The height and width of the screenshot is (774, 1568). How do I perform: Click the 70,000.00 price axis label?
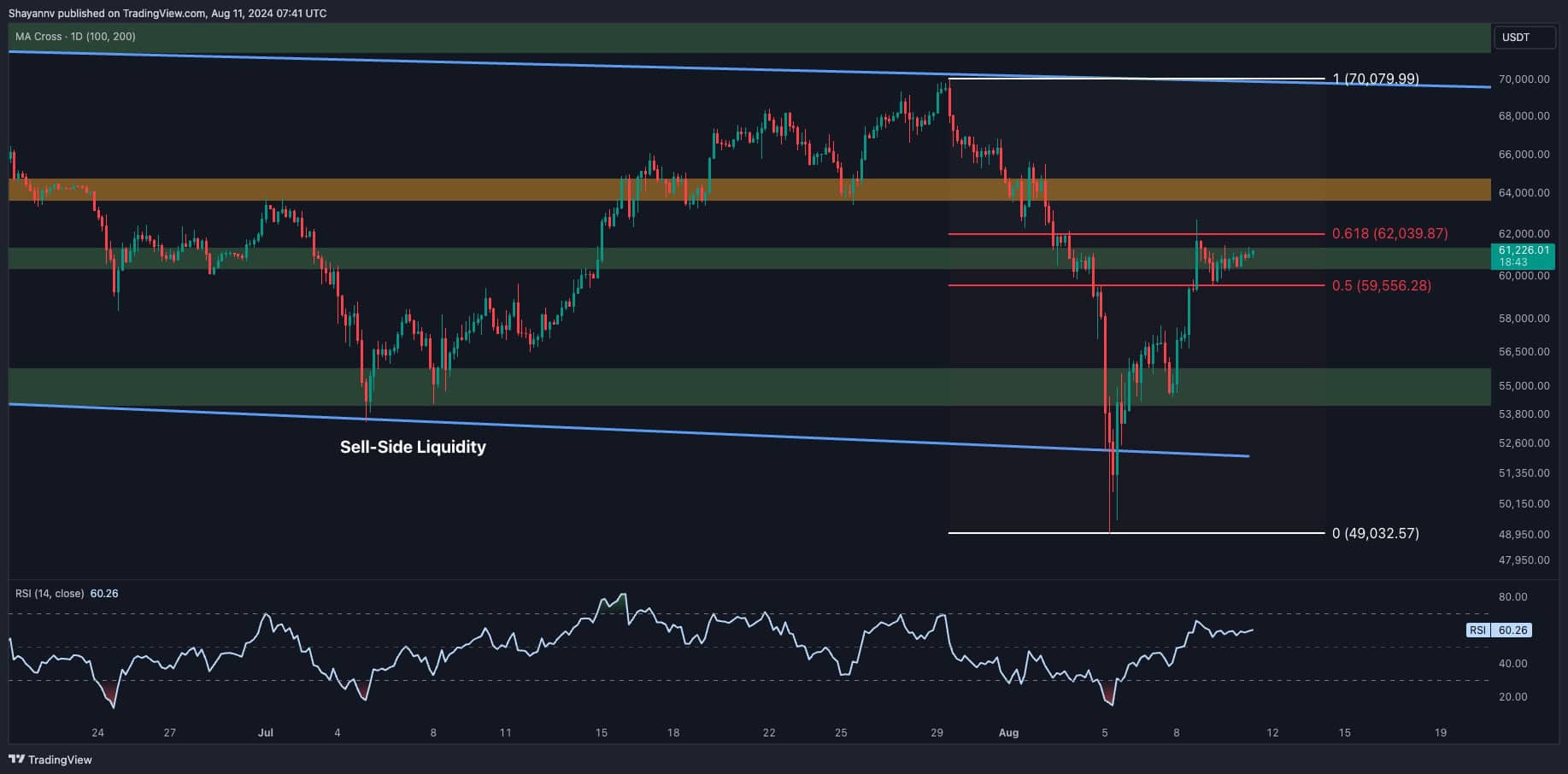(1524, 79)
